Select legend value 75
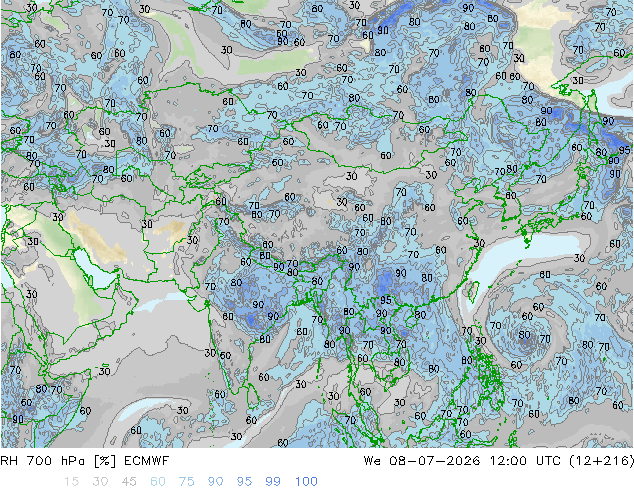Image resolution: width=634 pixels, height=490 pixels. coord(186,482)
